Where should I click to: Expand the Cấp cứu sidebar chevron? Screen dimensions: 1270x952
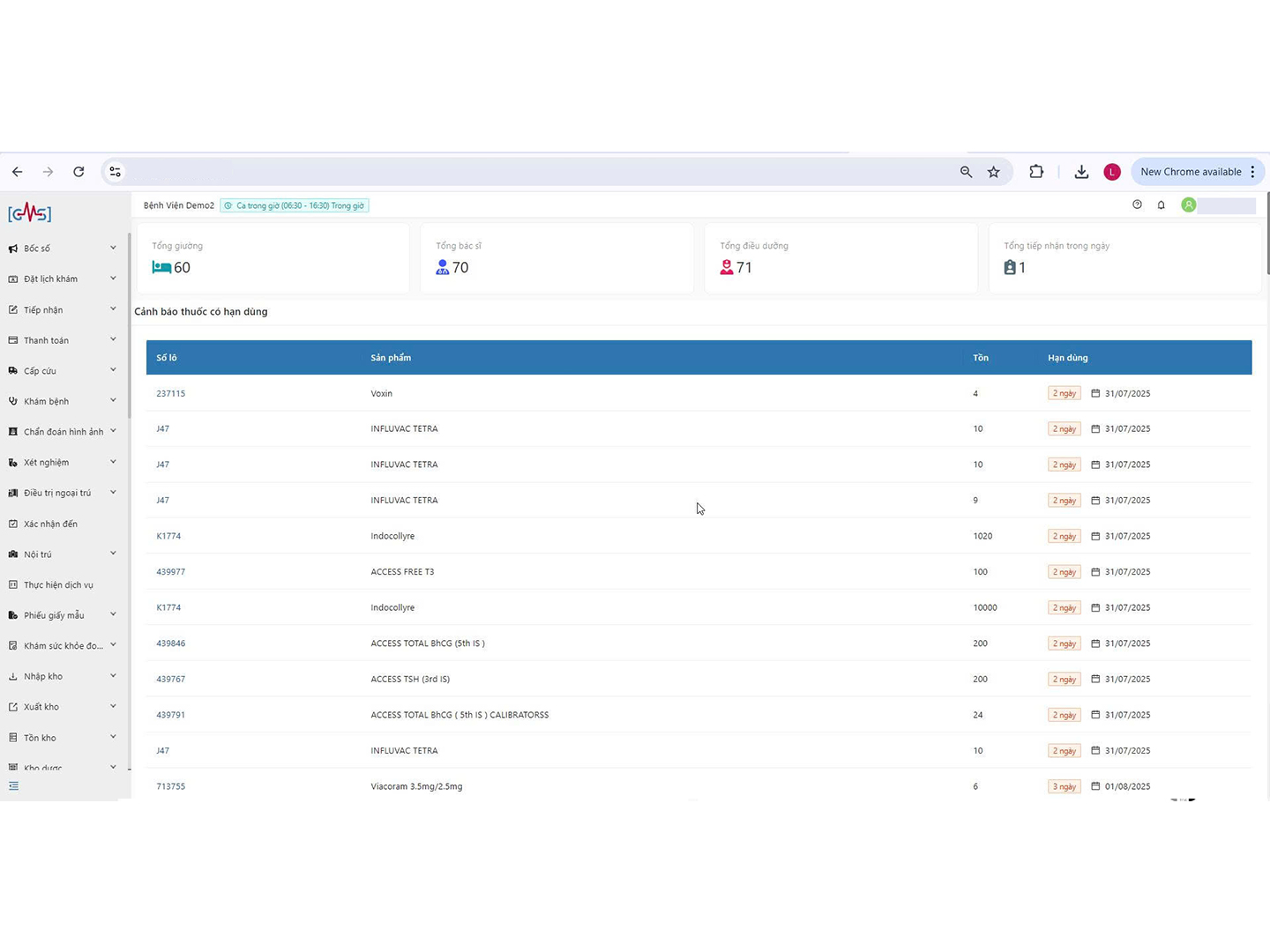click(113, 370)
